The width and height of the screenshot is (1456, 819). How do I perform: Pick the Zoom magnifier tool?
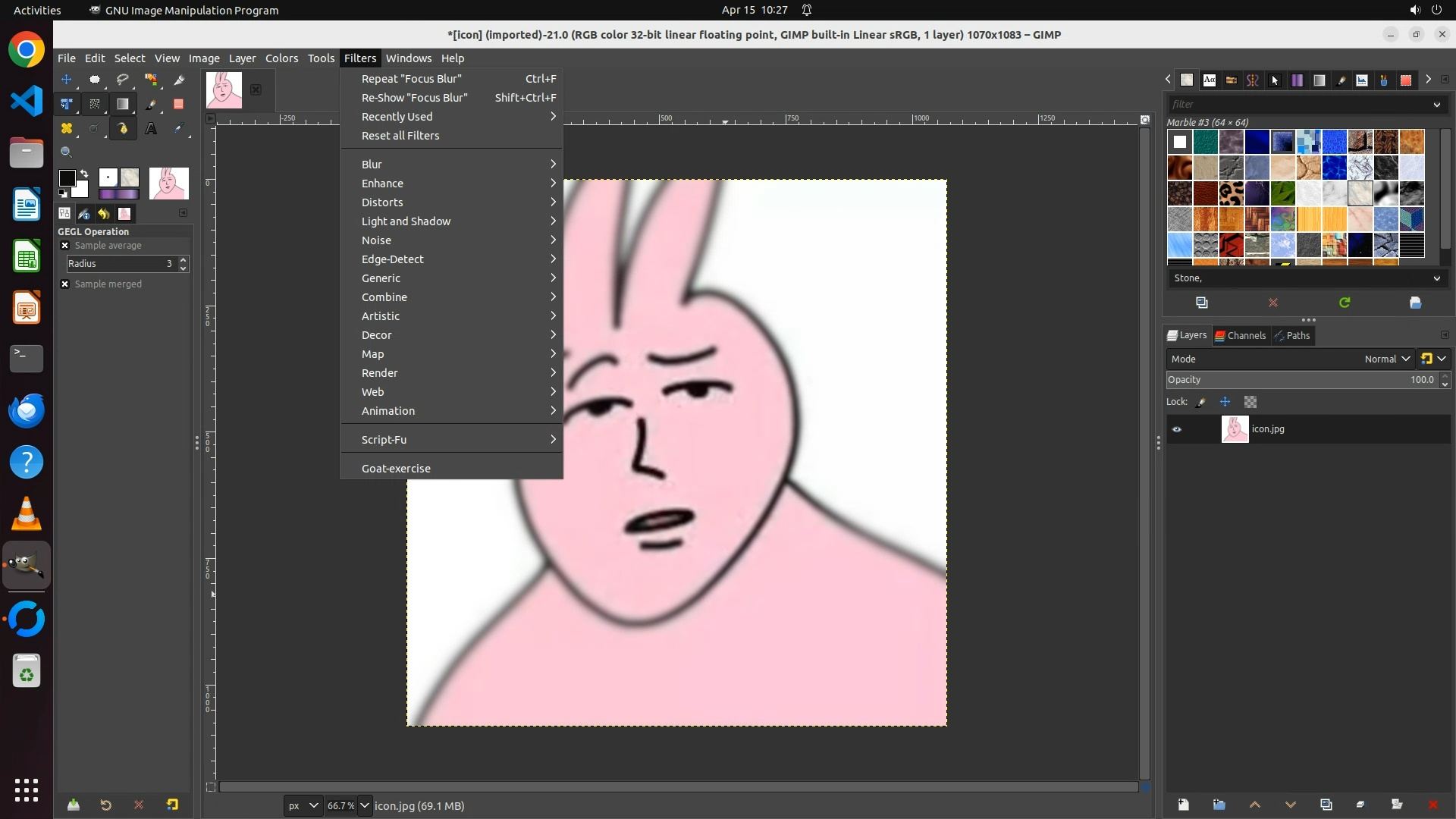67,152
